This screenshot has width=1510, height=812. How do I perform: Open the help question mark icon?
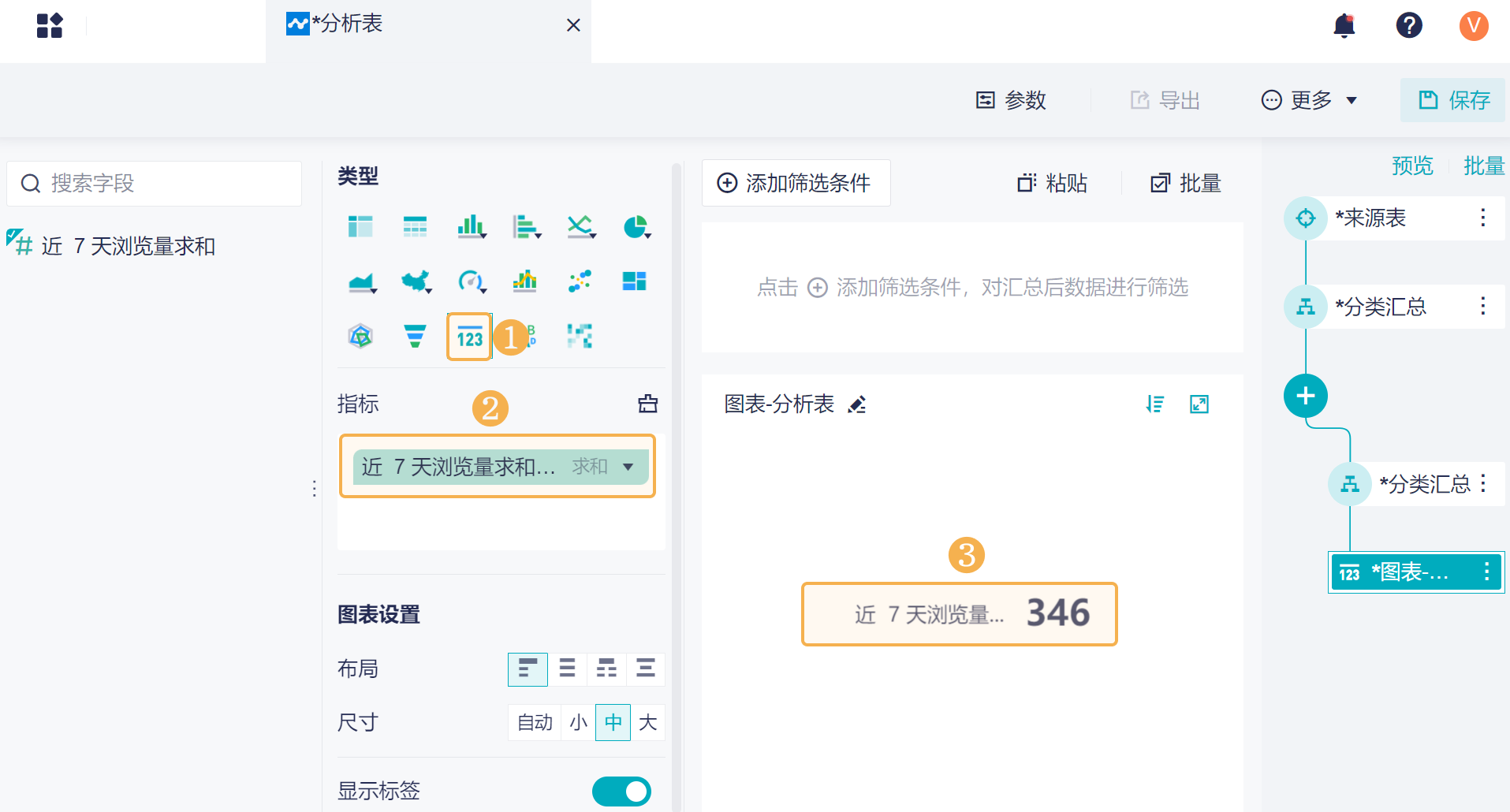[x=1409, y=25]
